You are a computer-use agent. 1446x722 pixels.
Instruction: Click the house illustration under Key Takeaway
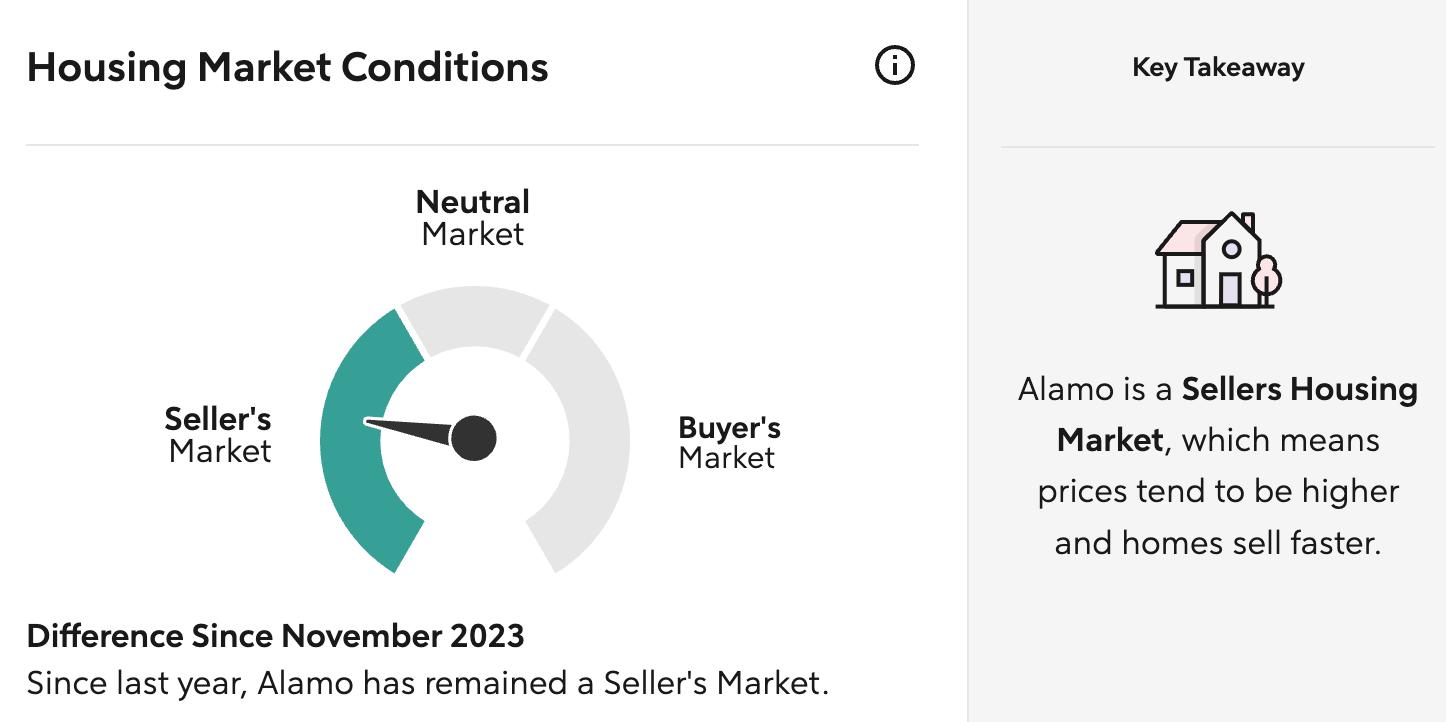point(1217,261)
